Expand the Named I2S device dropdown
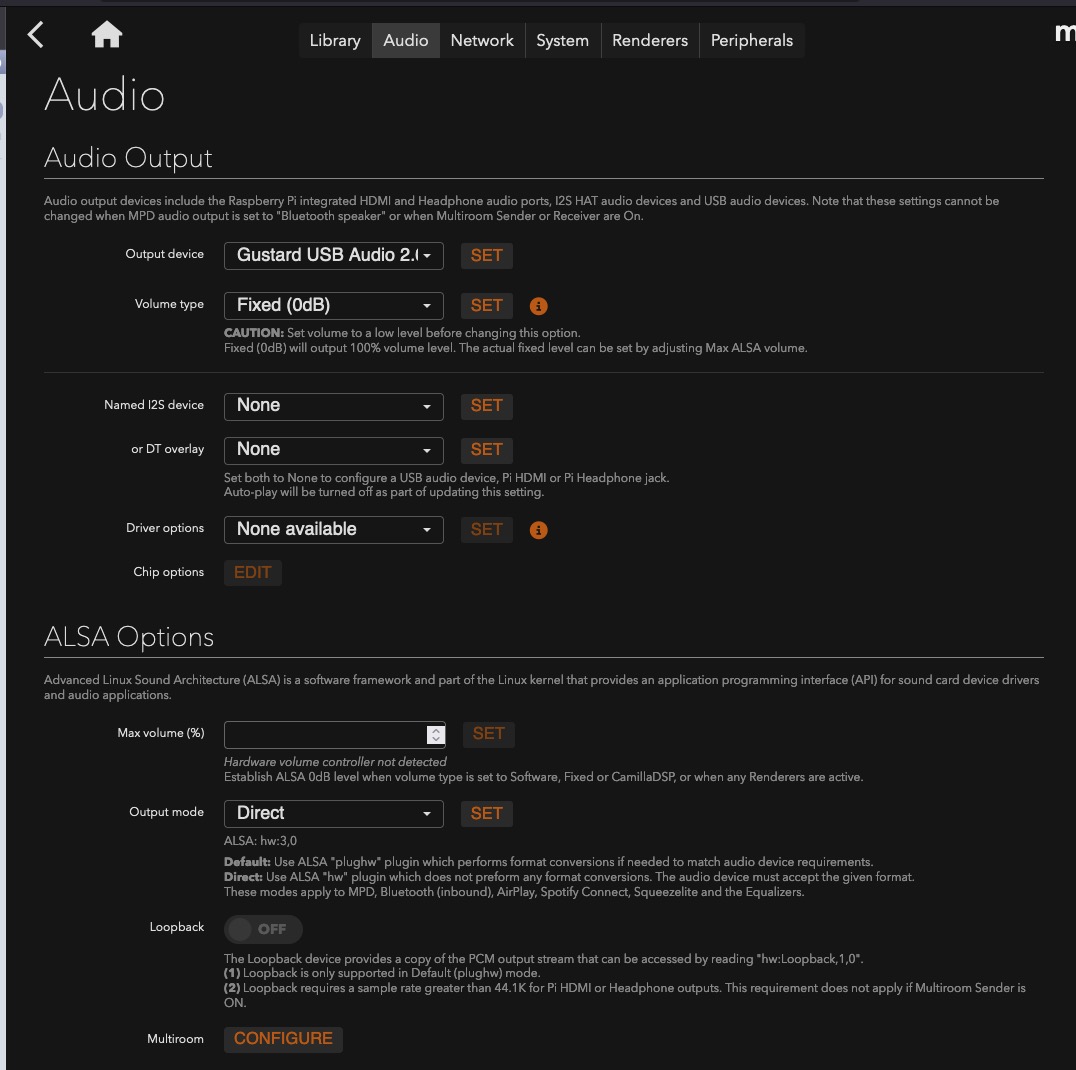 pos(333,405)
